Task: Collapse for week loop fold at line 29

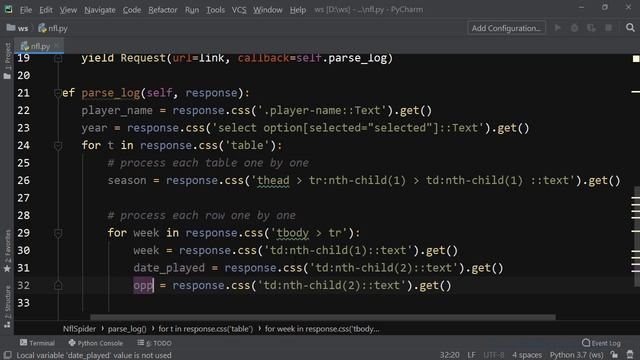Action: click(58, 233)
